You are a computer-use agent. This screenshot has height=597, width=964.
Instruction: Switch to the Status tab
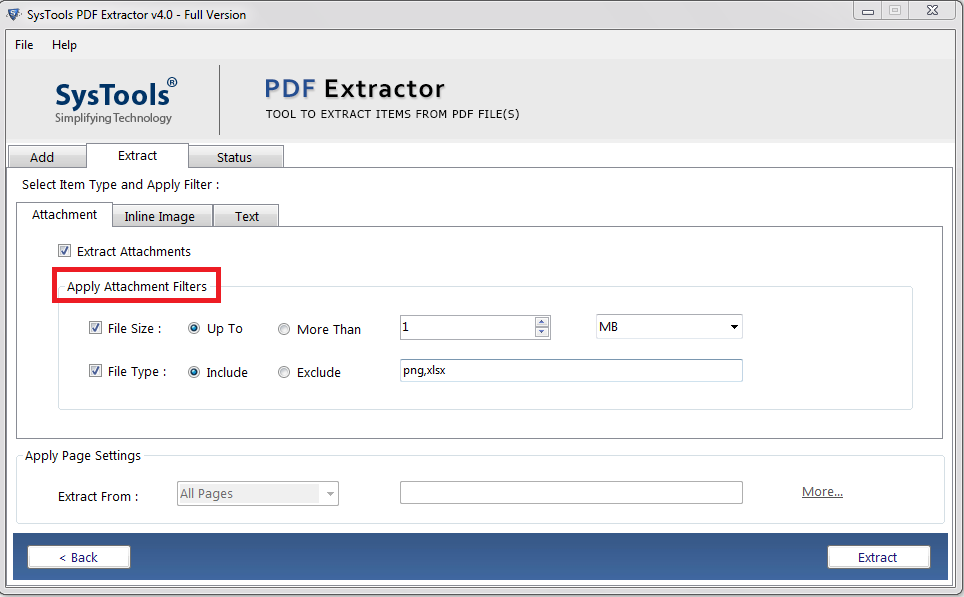tap(236, 157)
